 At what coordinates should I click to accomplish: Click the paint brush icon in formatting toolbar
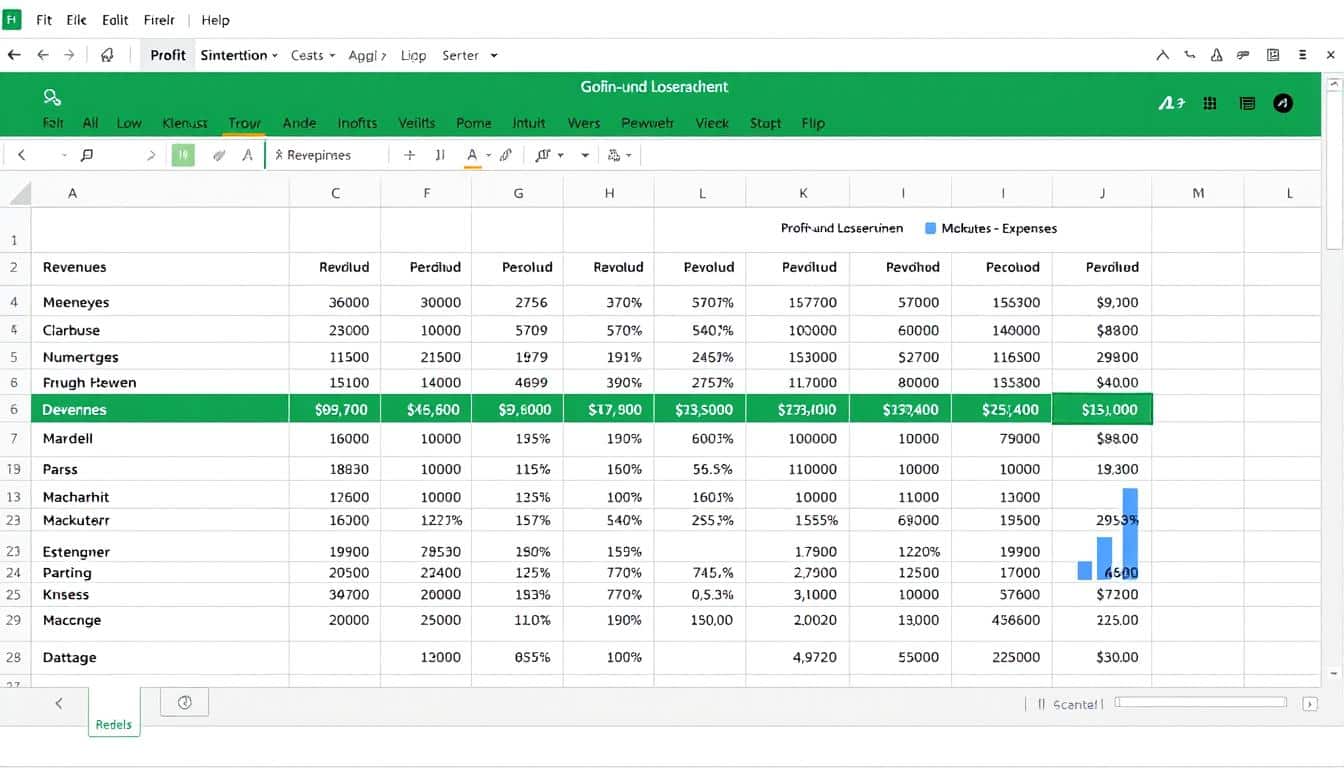[506, 155]
